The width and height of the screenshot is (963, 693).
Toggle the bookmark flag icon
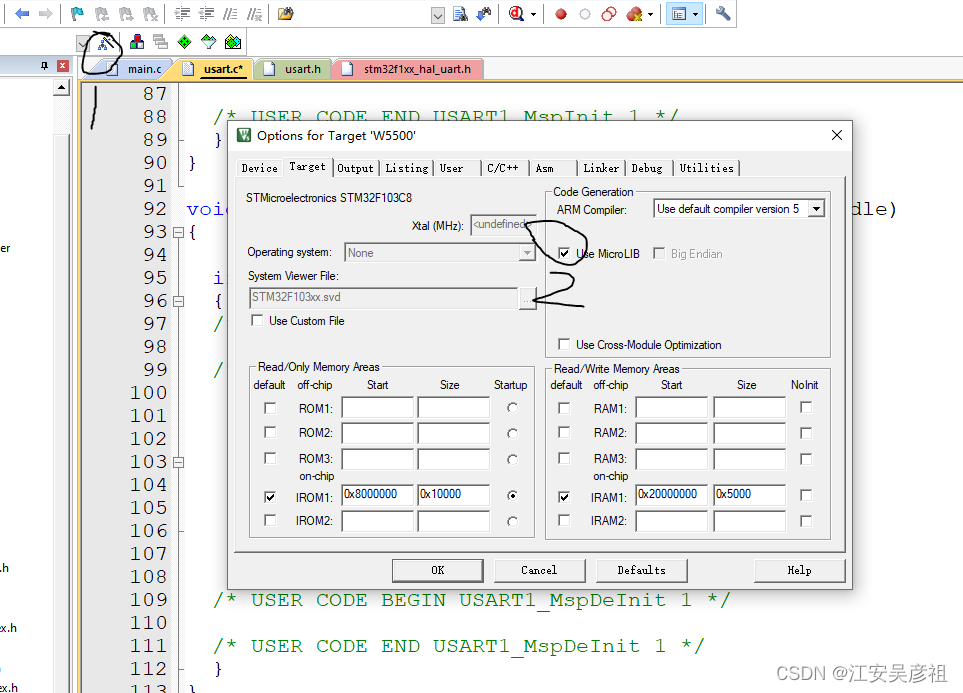[x=77, y=14]
